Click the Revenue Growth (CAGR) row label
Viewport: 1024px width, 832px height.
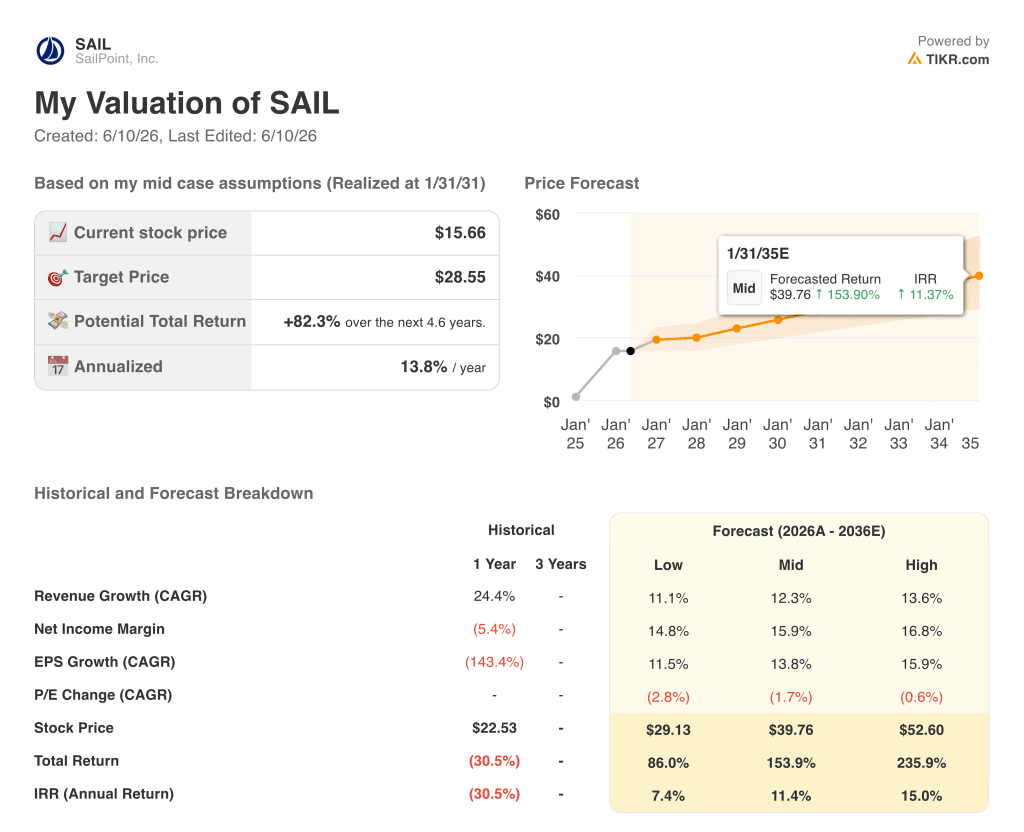click(121, 596)
